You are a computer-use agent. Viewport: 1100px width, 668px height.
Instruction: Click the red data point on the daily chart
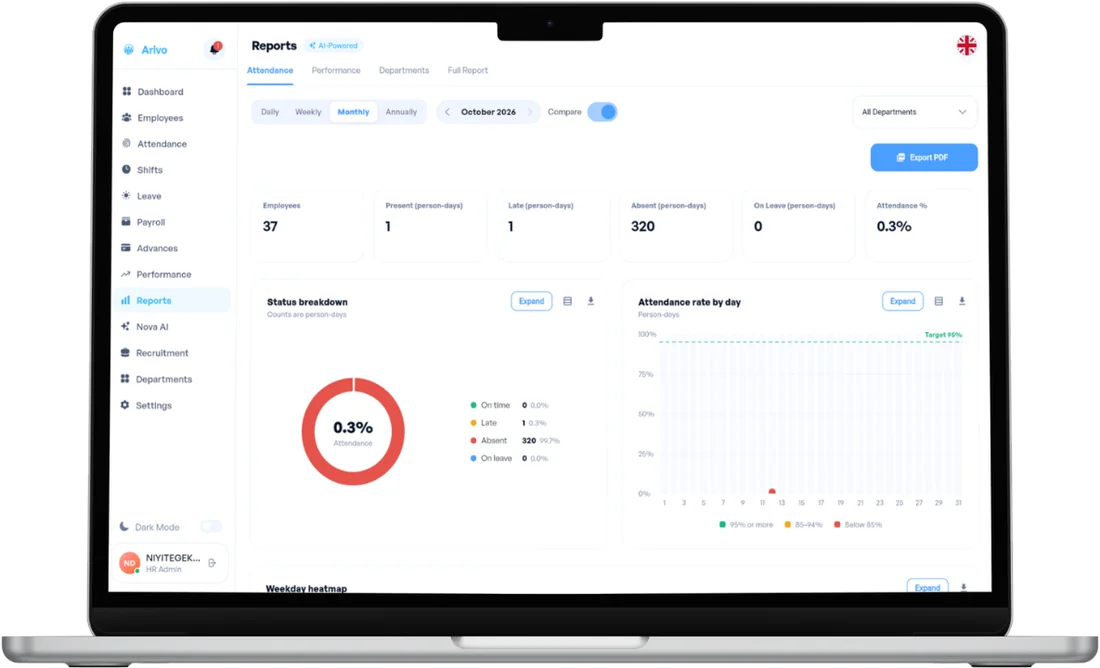pos(772,491)
